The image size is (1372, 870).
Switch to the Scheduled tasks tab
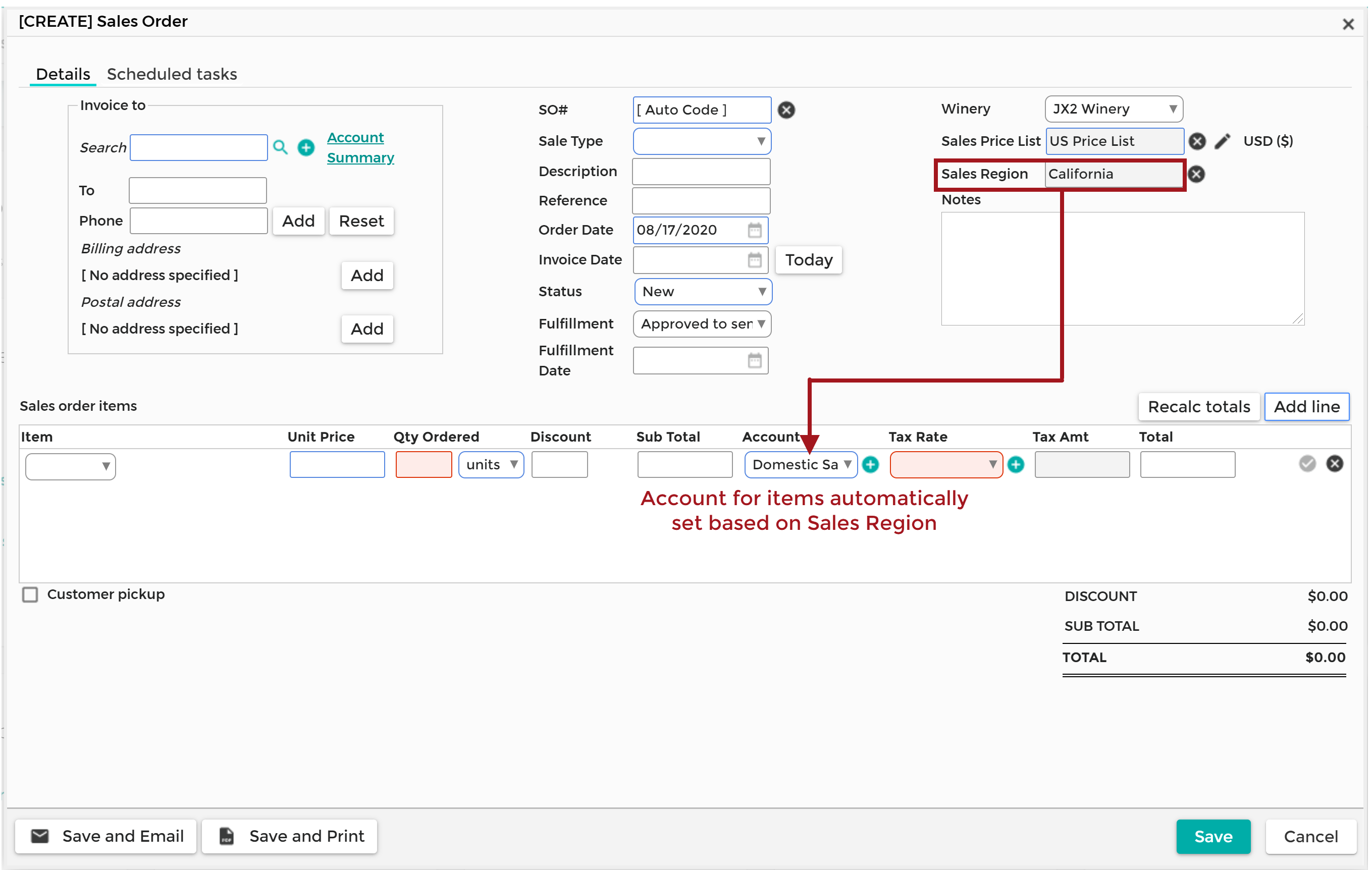pos(172,74)
